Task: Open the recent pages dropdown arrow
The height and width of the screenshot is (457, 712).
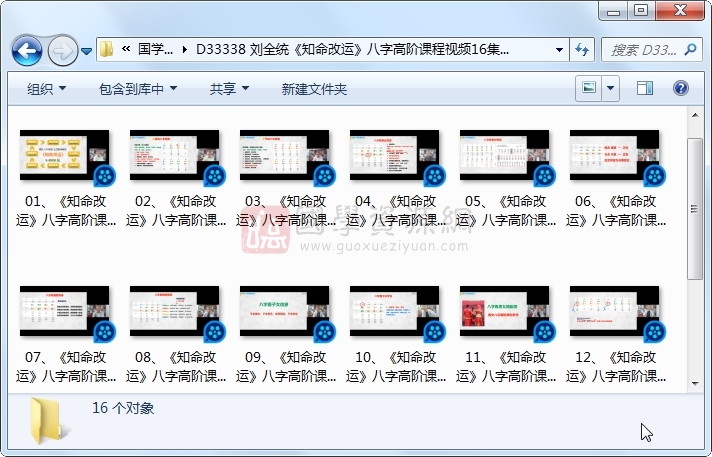Action: point(86,51)
